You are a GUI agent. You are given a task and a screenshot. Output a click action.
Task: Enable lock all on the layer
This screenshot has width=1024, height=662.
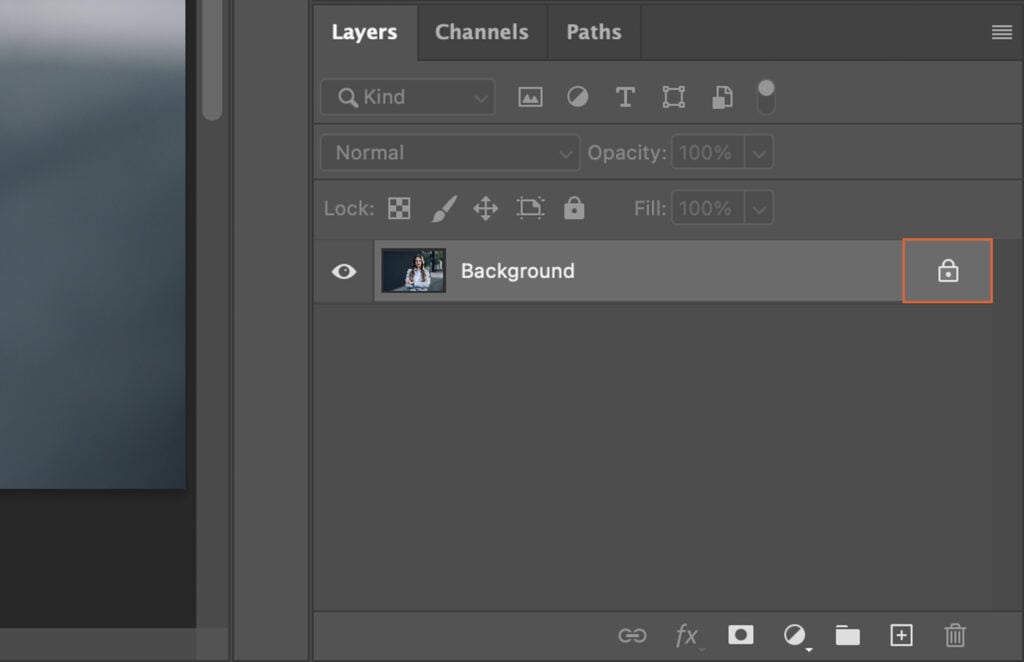574,208
